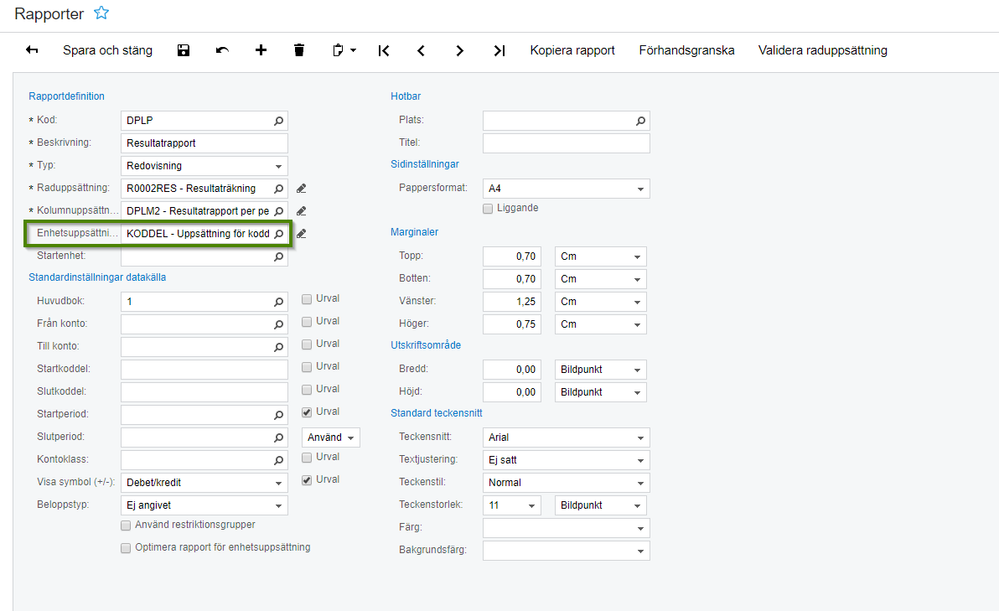Click the undo arrow icon
Screen dimensions: 999x611
(x=222, y=50)
